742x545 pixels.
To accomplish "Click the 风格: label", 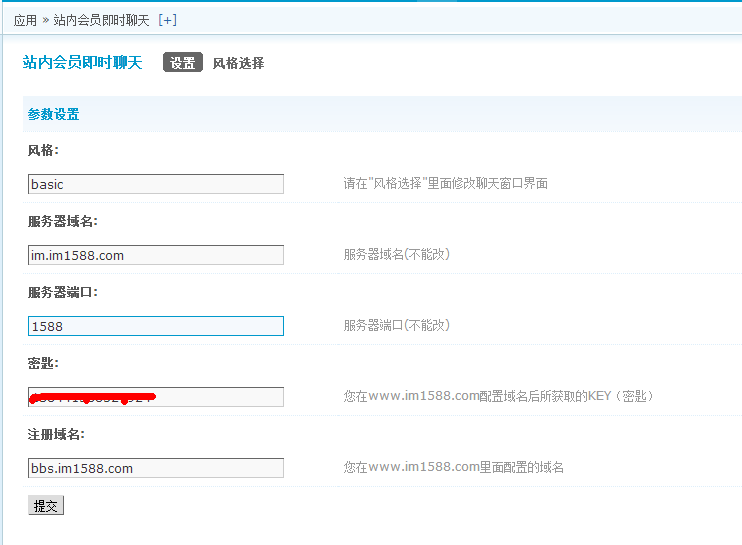I will (43, 150).
